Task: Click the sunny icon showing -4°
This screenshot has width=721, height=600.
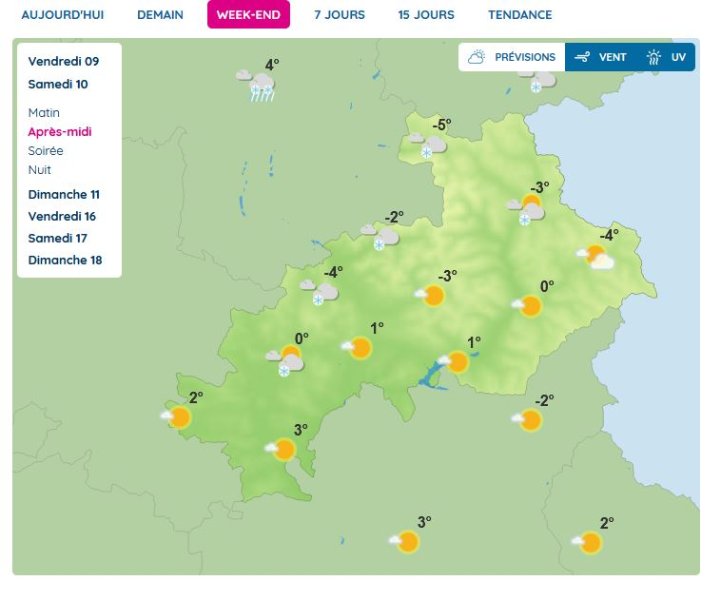Action: [x=596, y=257]
